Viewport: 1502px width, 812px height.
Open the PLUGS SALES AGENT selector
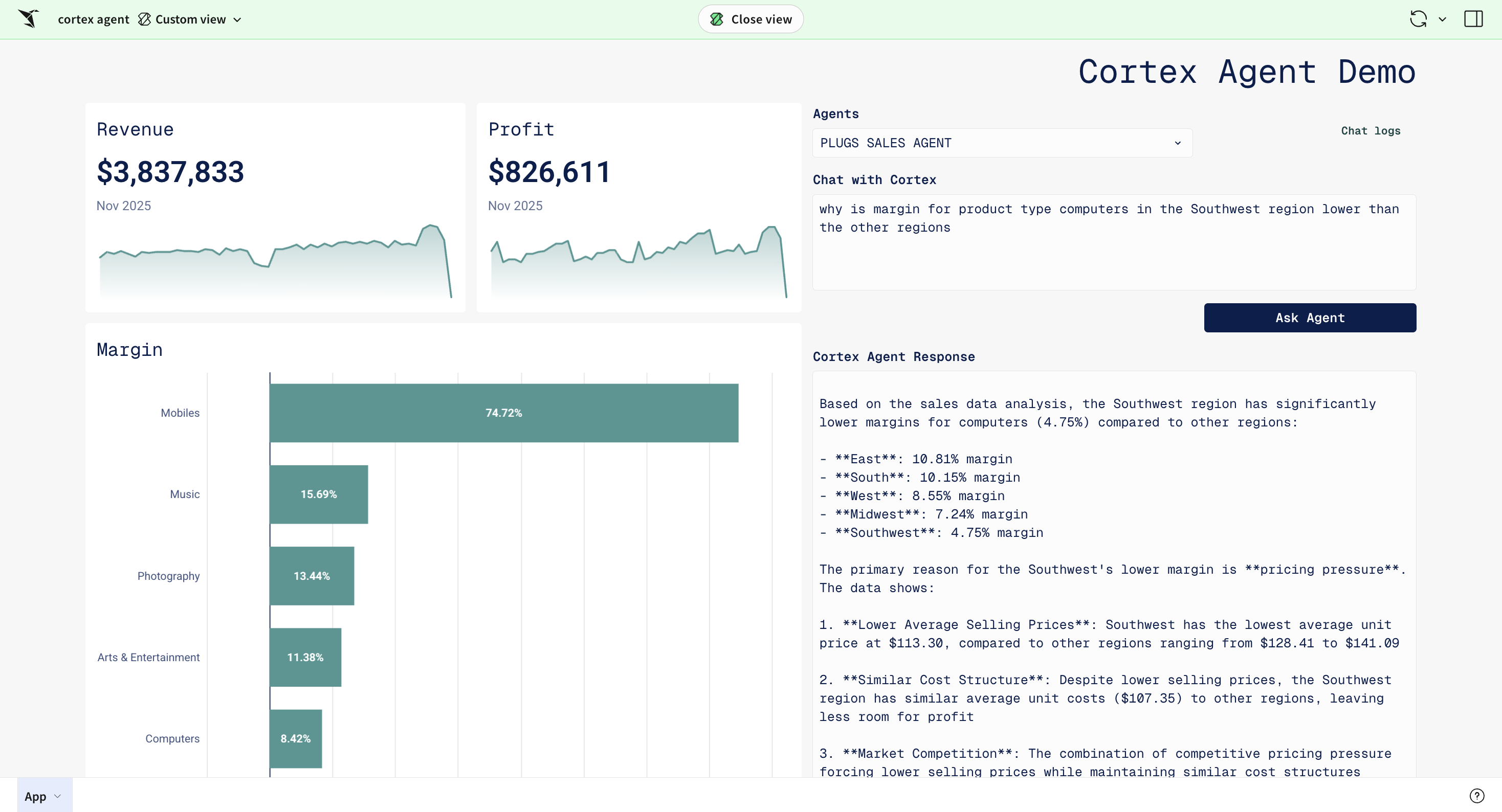[x=1002, y=143]
